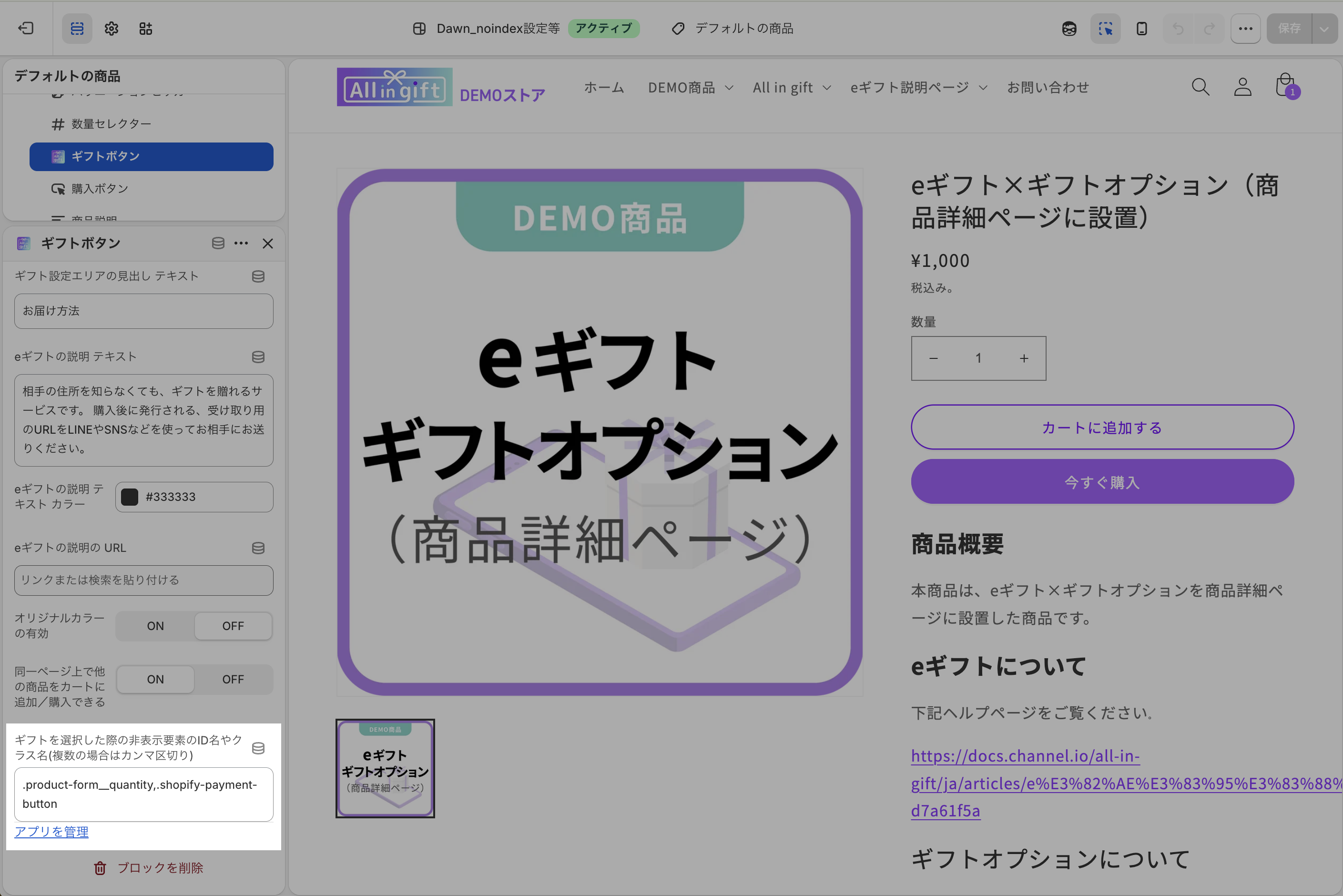Open the #333333 text color swatch
This screenshot has width=1343, height=896.
[x=130, y=497]
